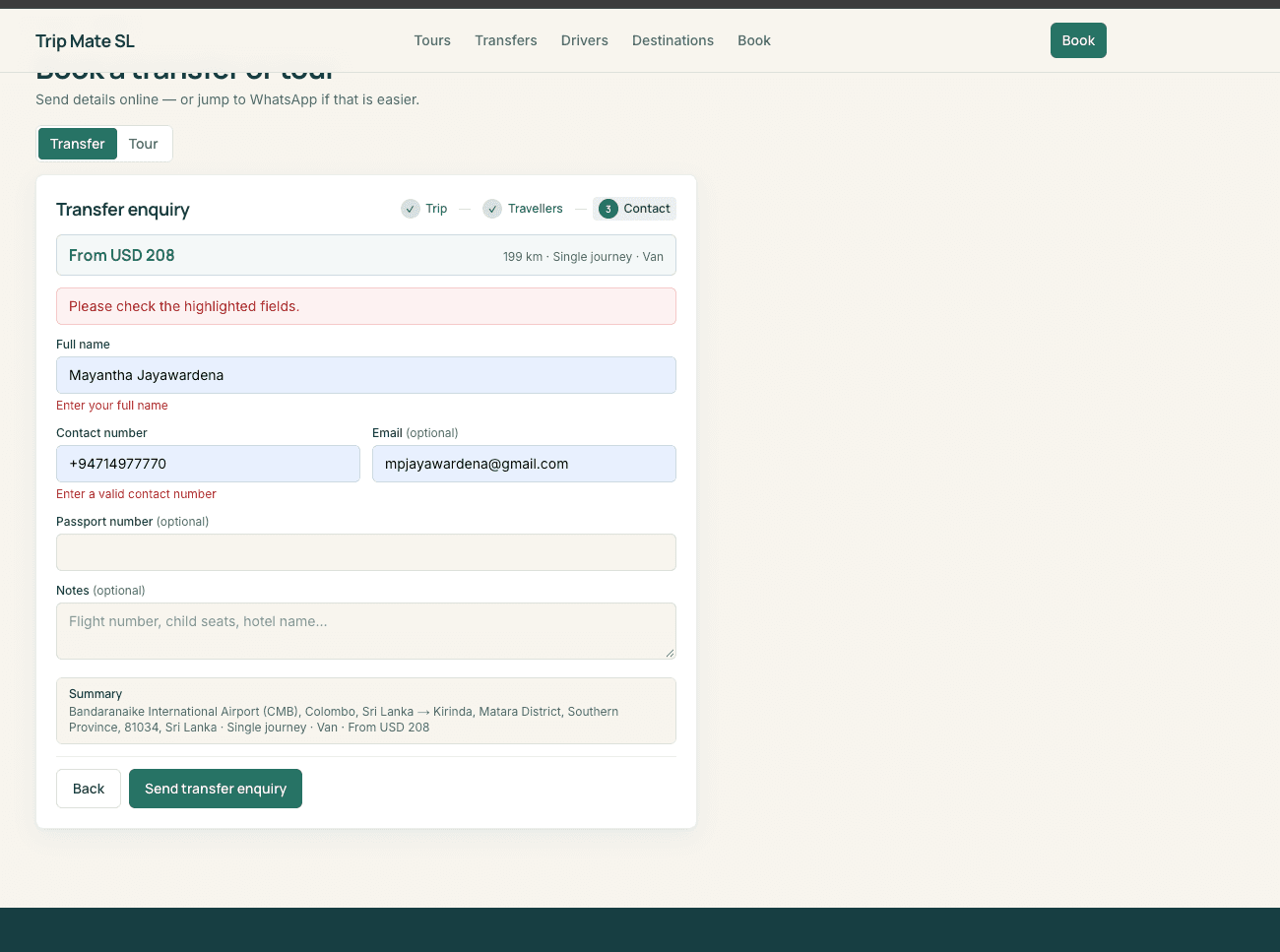1280x952 pixels.
Task: Send transfer enquiry button
Action: click(216, 789)
